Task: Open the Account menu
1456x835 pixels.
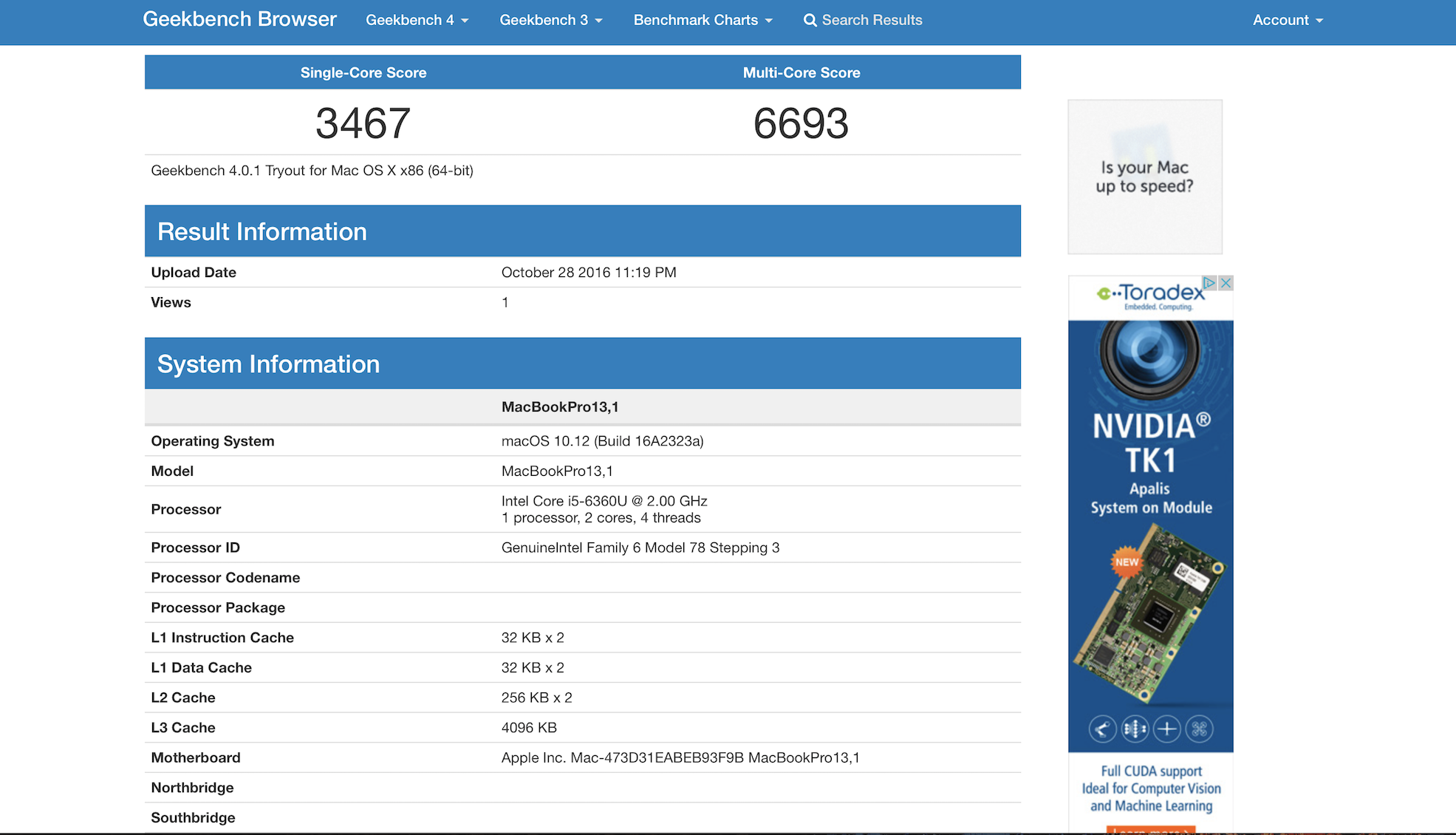Action: (x=1287, y=21)
